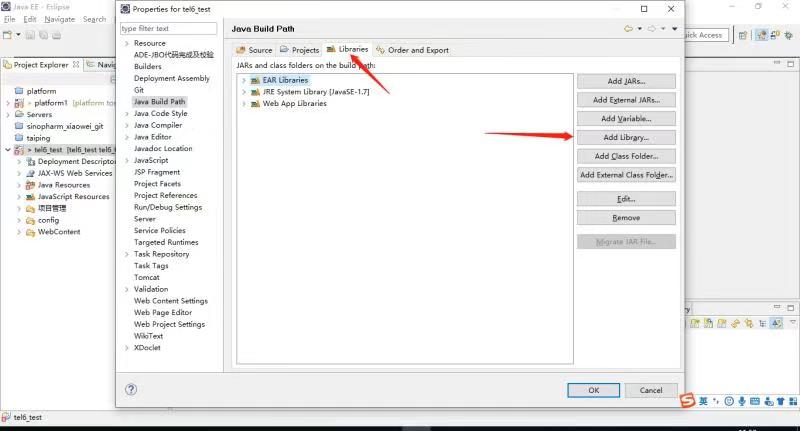This screenshot has height=431, width=800.
Task: Expand the EAR Libraries entry
Action: tap(244, 80)
